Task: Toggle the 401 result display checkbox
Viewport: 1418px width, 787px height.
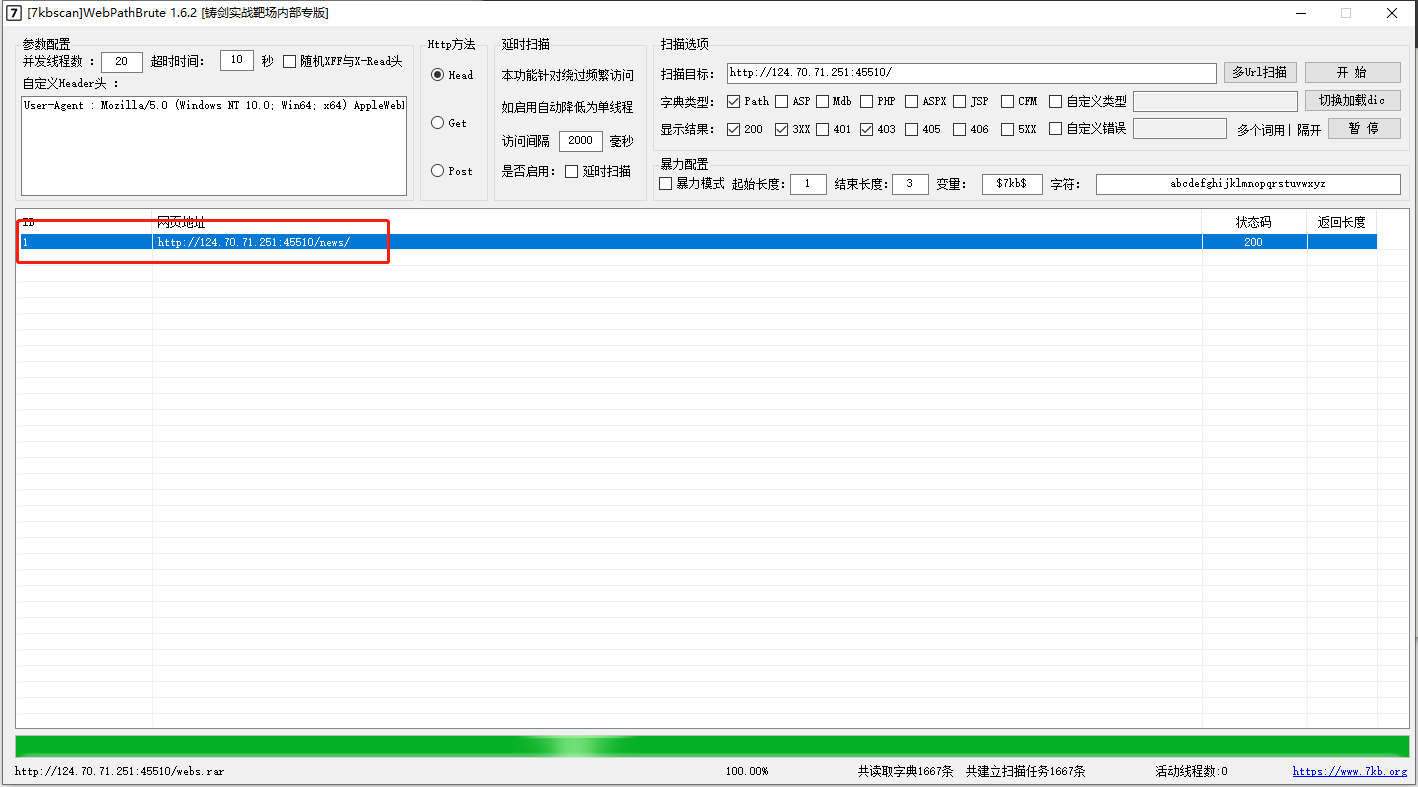Action: pos(822,129)
